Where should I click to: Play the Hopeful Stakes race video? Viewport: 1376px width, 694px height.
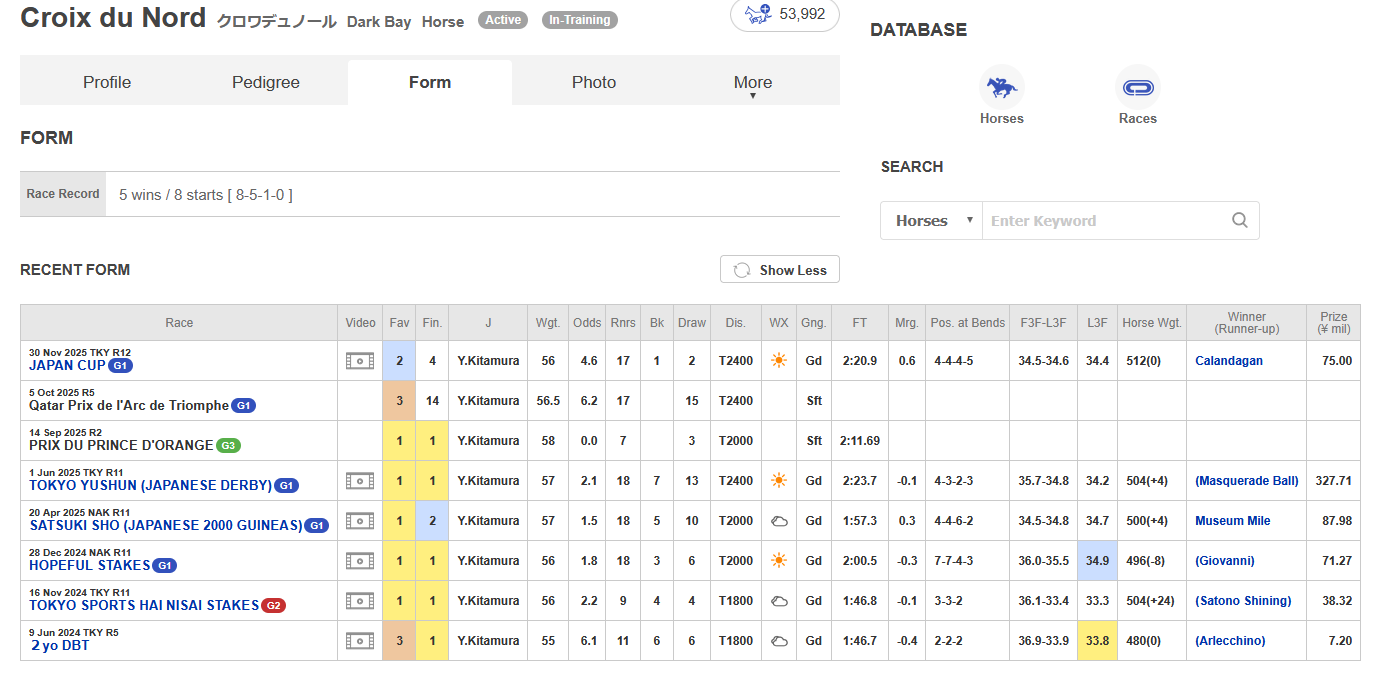pos(360,561)
